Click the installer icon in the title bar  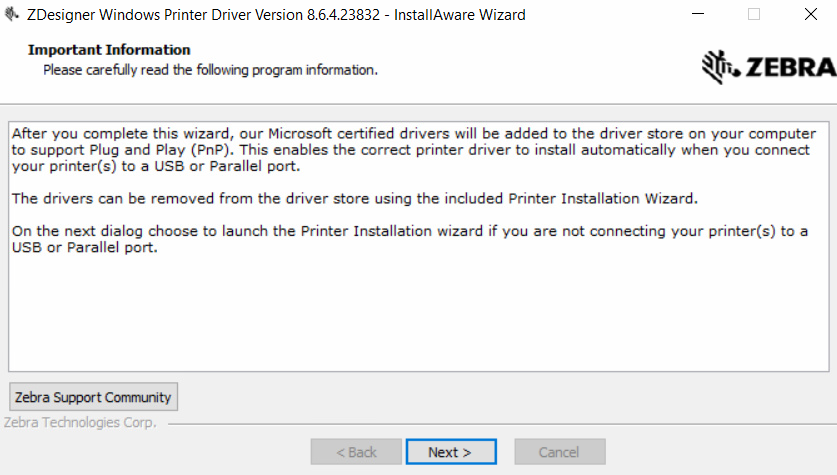click(11, 15)
